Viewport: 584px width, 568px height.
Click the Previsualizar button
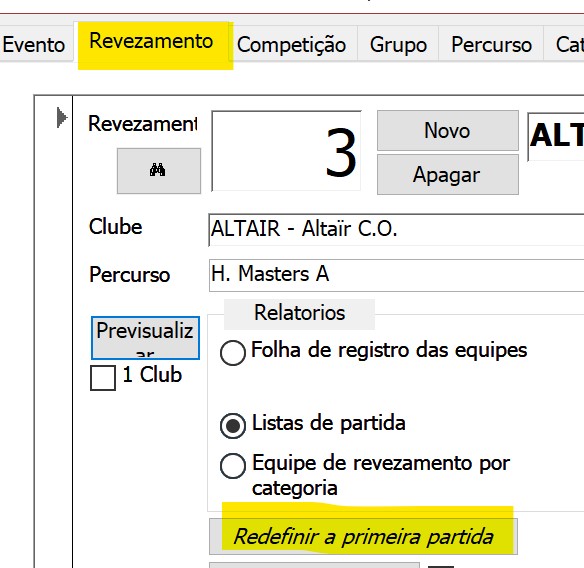pos(145,338)
